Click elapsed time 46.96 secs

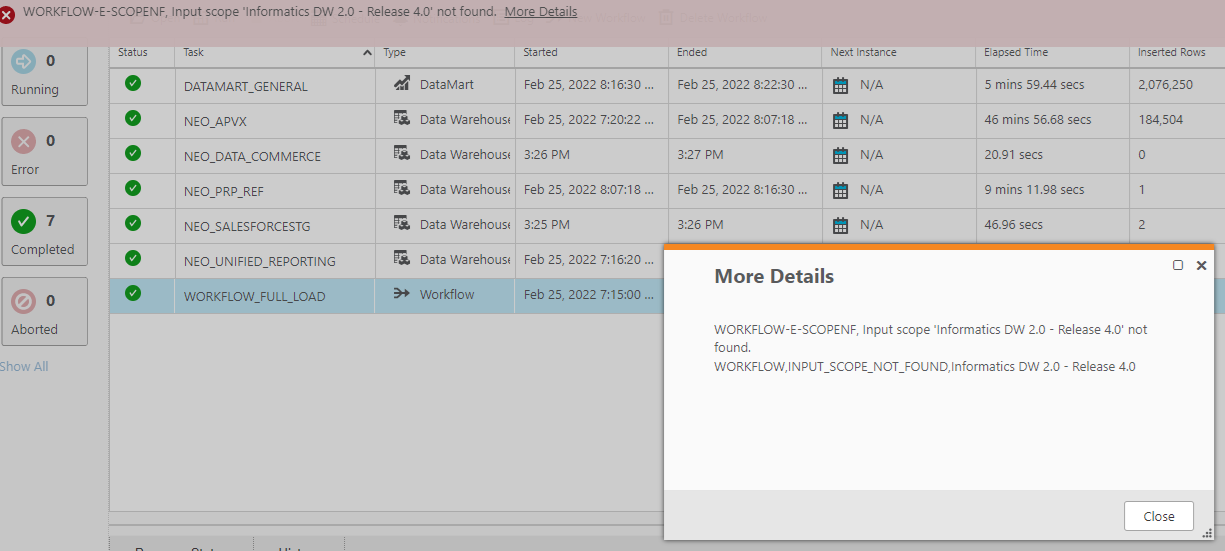[1013, 225]
